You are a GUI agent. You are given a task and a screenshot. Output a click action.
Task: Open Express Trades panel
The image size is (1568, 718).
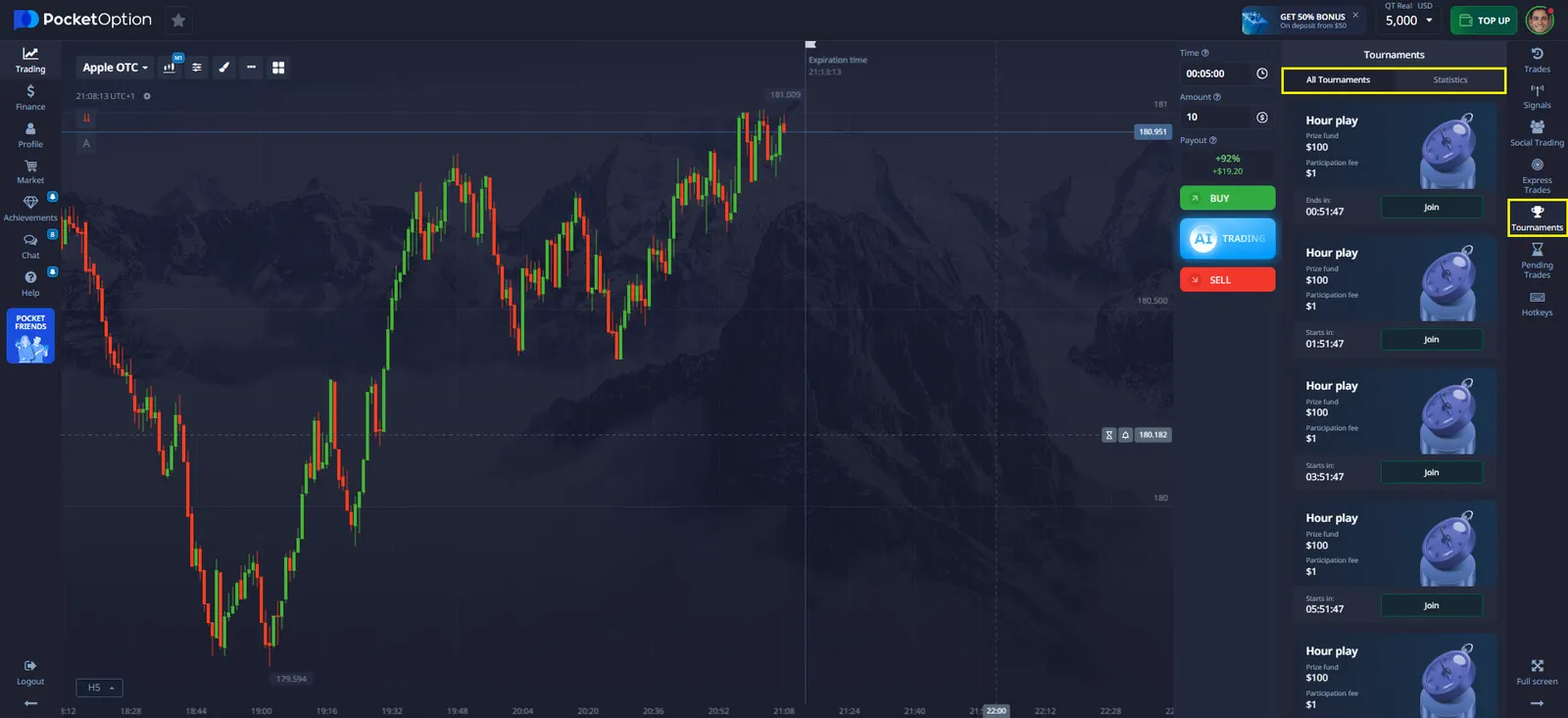1537,175
